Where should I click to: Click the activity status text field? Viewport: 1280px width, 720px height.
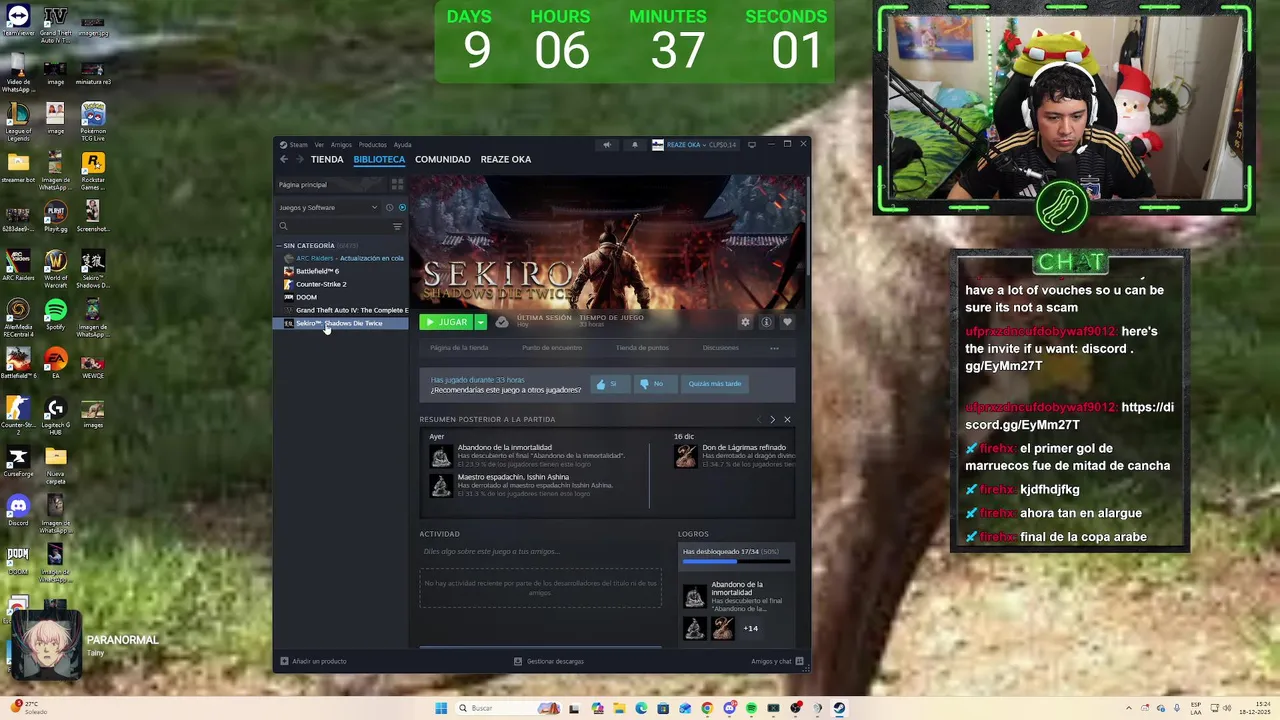(x=540, y=551)
